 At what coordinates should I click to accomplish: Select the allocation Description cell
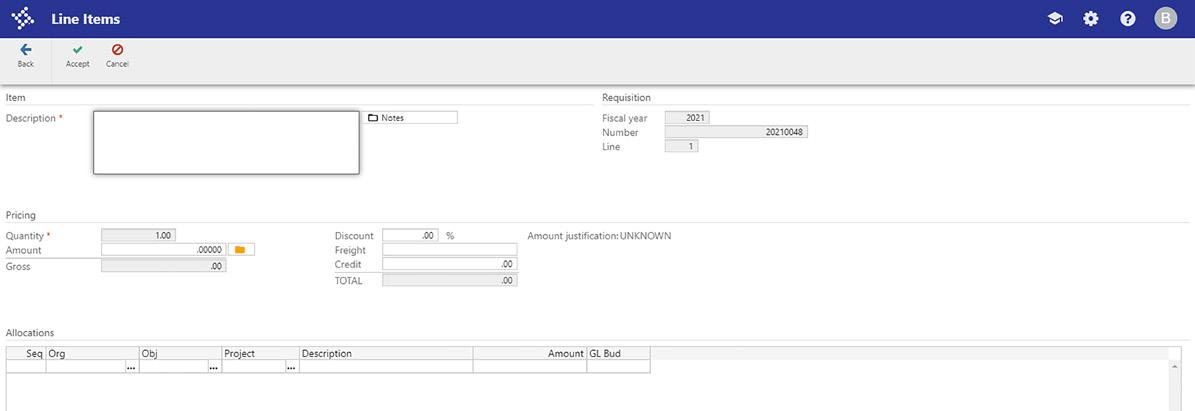click(386, 367)
